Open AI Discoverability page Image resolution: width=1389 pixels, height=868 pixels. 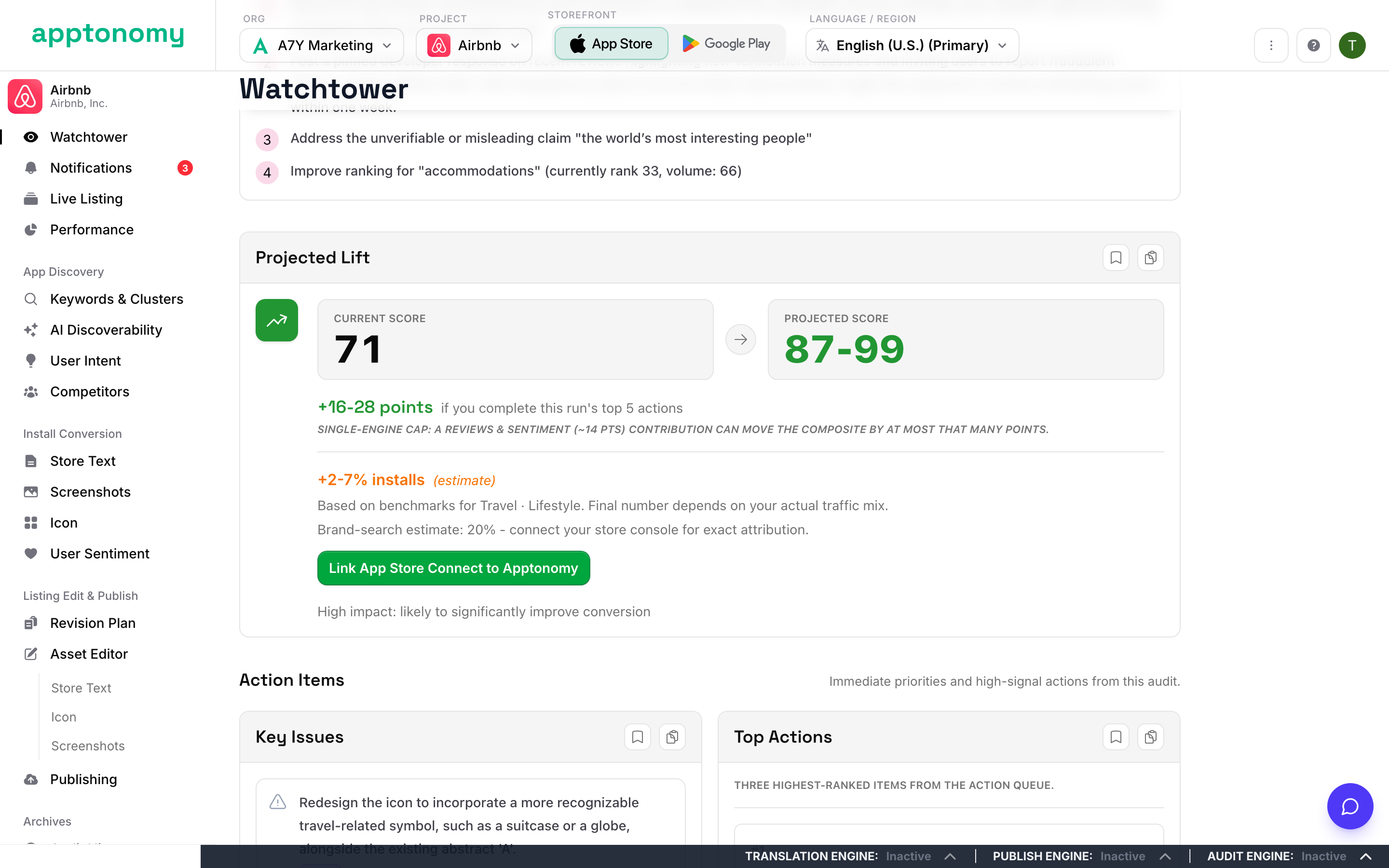(x=106, y=330)
